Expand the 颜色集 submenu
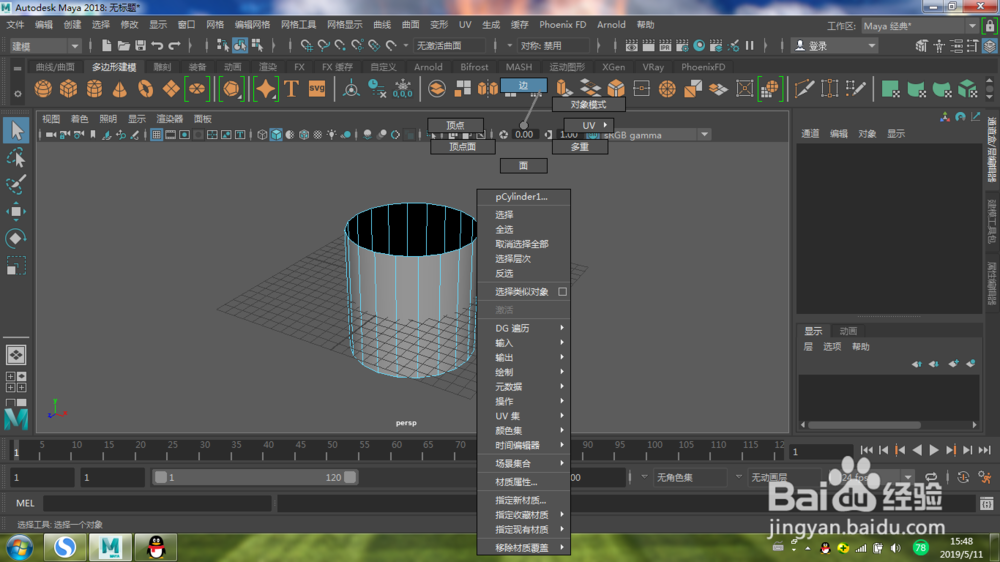Screen dimensions: 1000x562 coord(524,431)
